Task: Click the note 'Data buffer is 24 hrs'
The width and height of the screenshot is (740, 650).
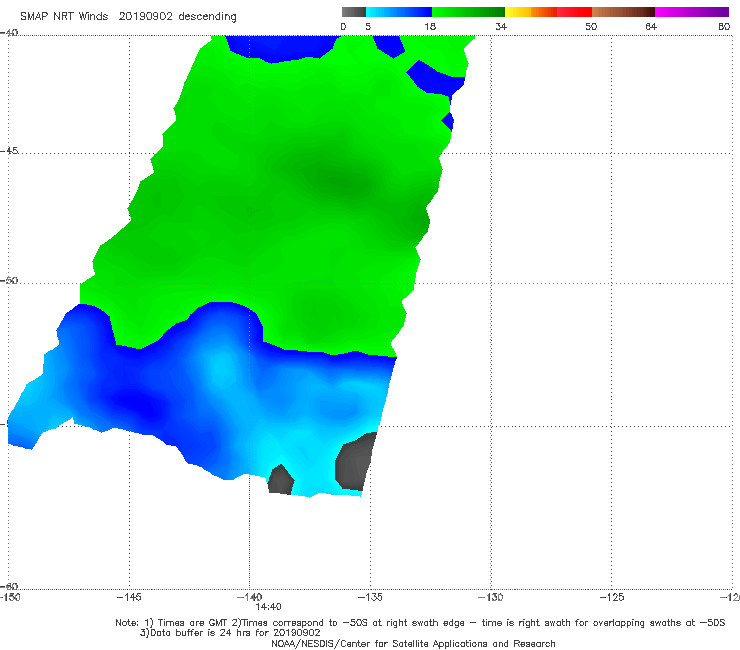Action: point(198,633)
